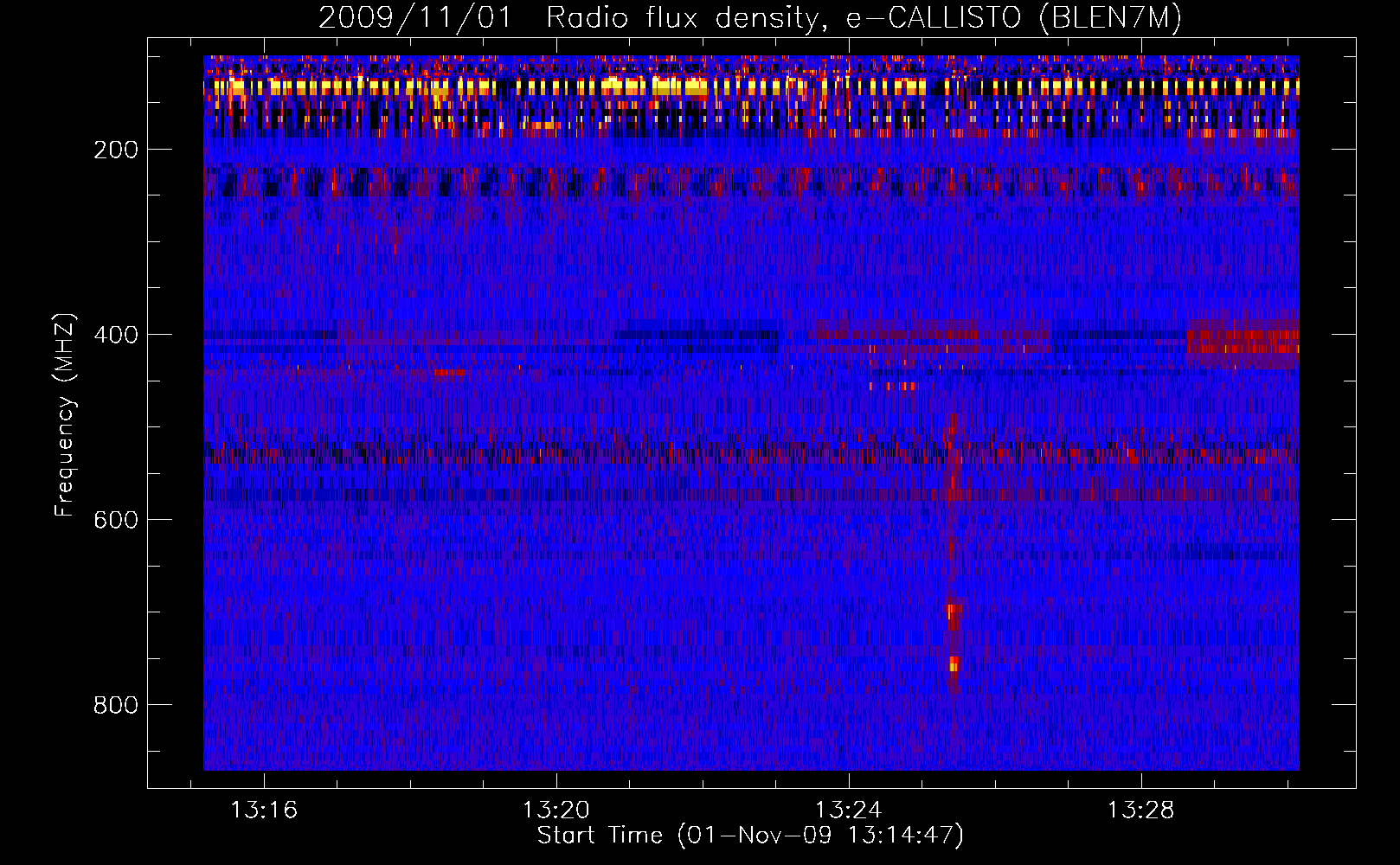Select the 13:28 time tick label
The image size is (1400, 865).
tap(1141, 810)
